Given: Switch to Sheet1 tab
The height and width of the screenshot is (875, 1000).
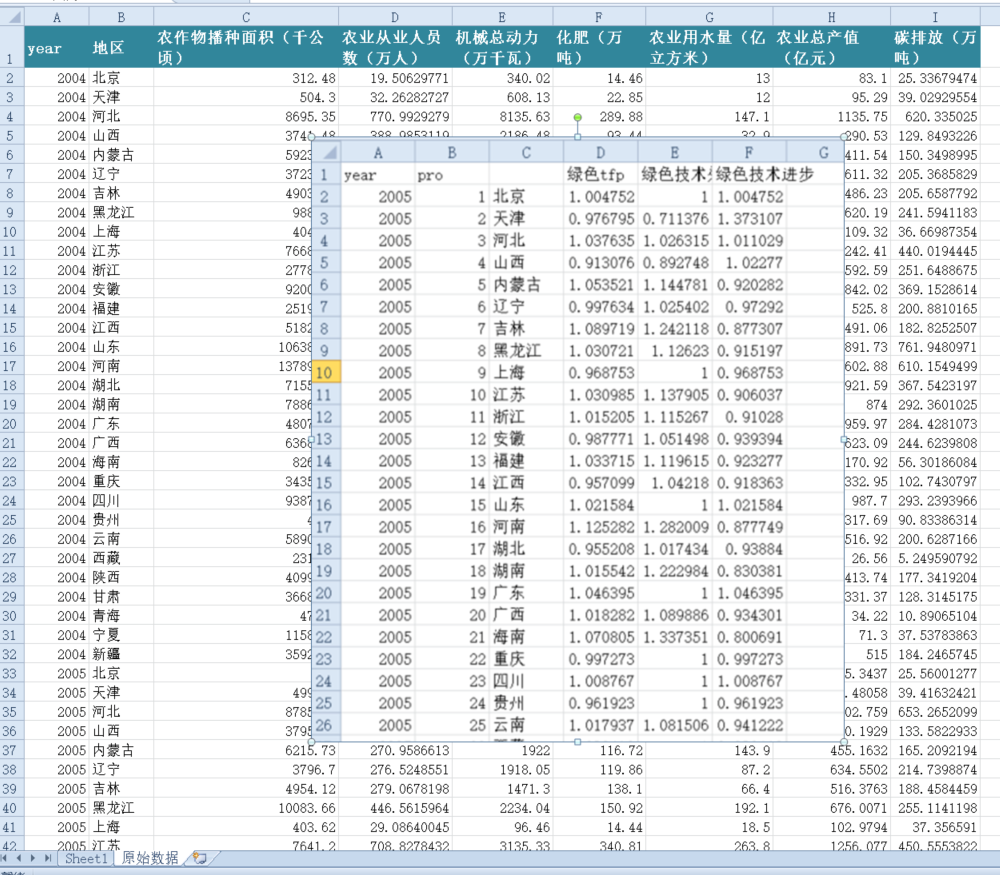Looking at the screenshot, I should pos(86,858).
